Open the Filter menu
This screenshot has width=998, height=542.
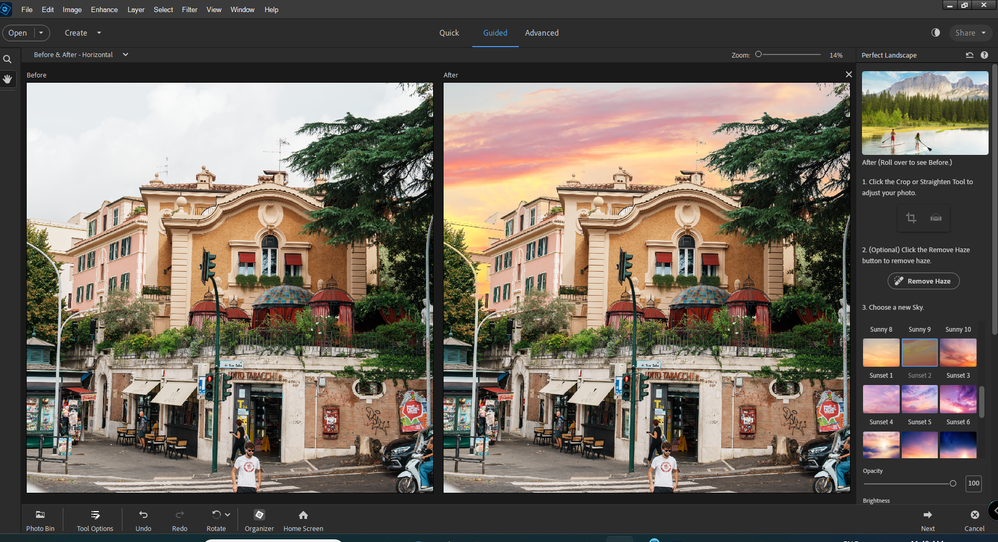[x=190, y=10]
